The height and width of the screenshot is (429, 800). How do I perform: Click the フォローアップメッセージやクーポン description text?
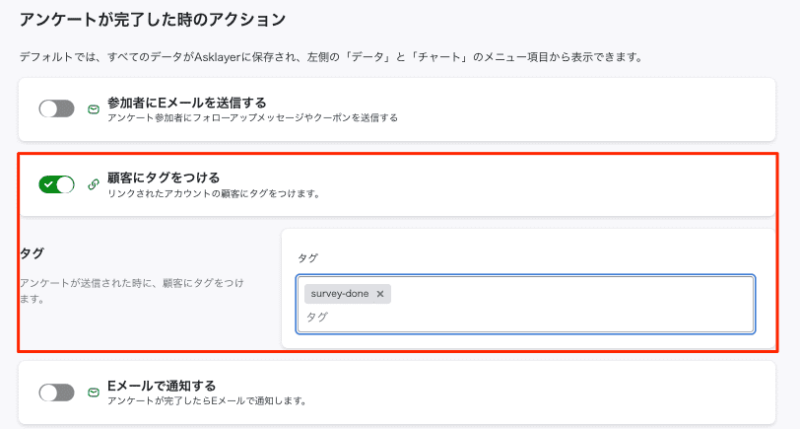(x=253, y=118)
